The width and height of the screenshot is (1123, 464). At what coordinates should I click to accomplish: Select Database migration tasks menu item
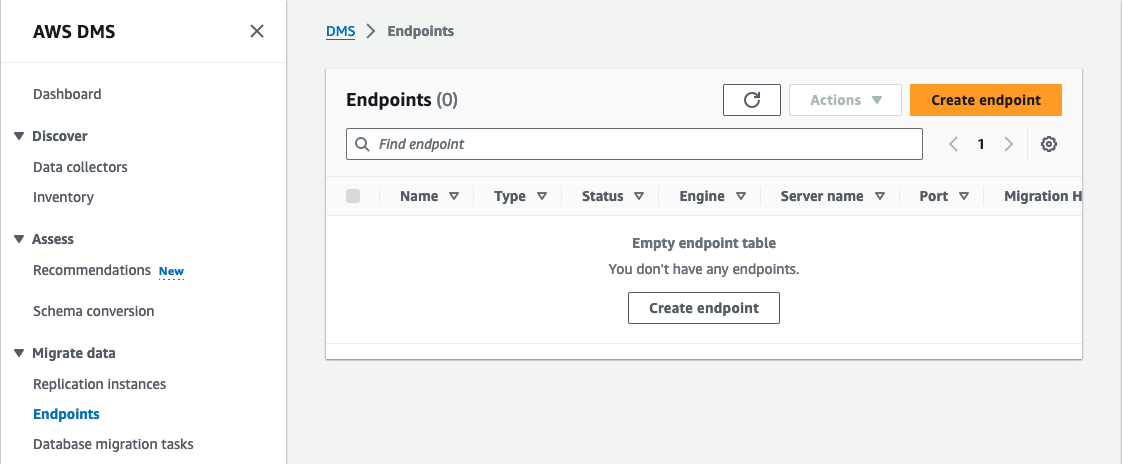tap(113, 444)
